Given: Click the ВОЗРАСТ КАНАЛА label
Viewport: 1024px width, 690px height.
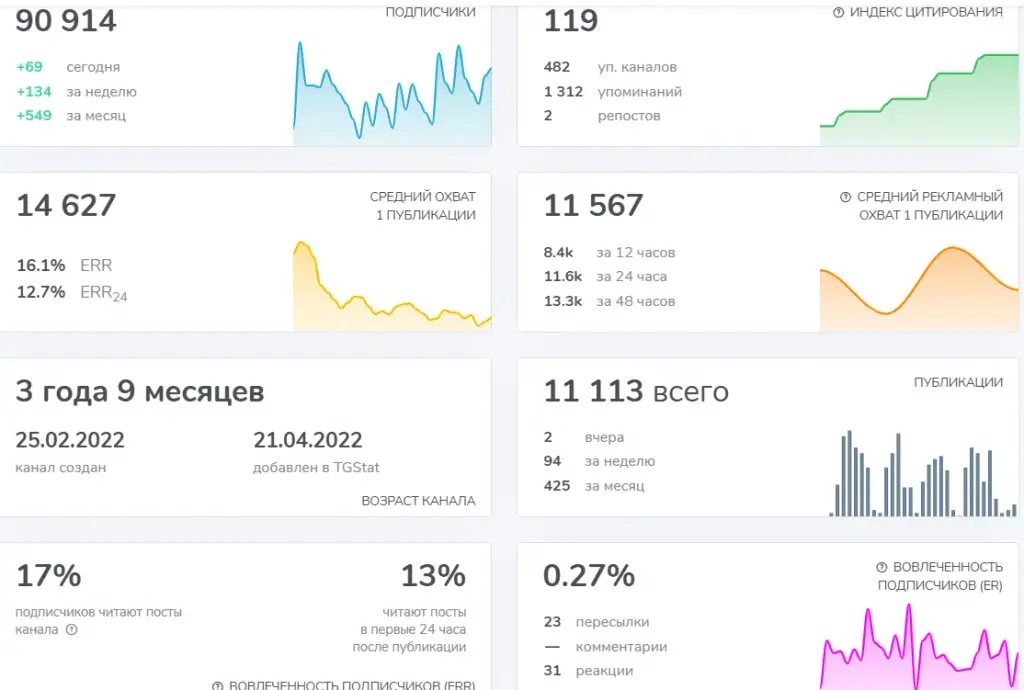Looking at the screenshot, I should point(419,501).
